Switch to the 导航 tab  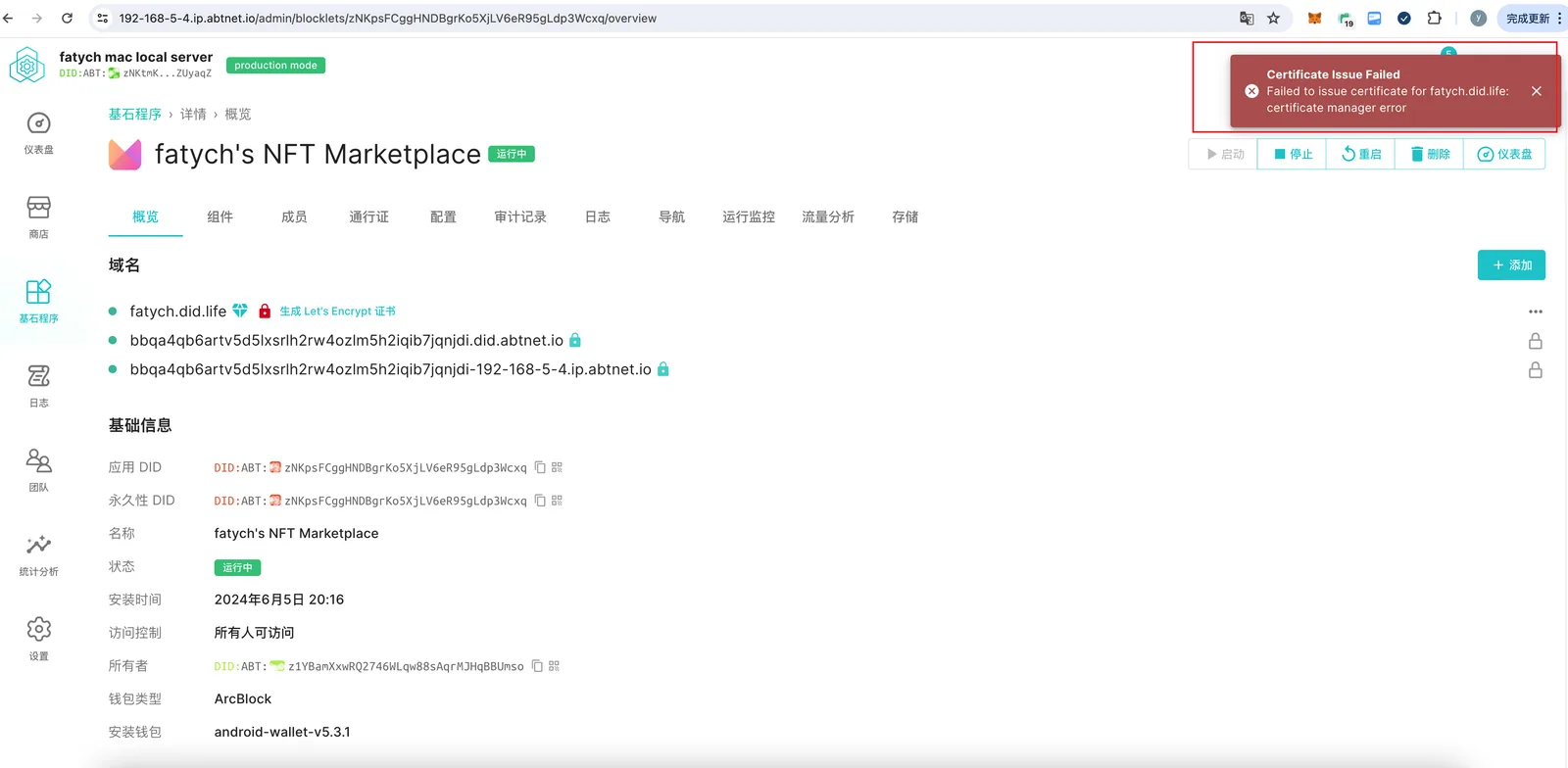click(x=672, y=216)
